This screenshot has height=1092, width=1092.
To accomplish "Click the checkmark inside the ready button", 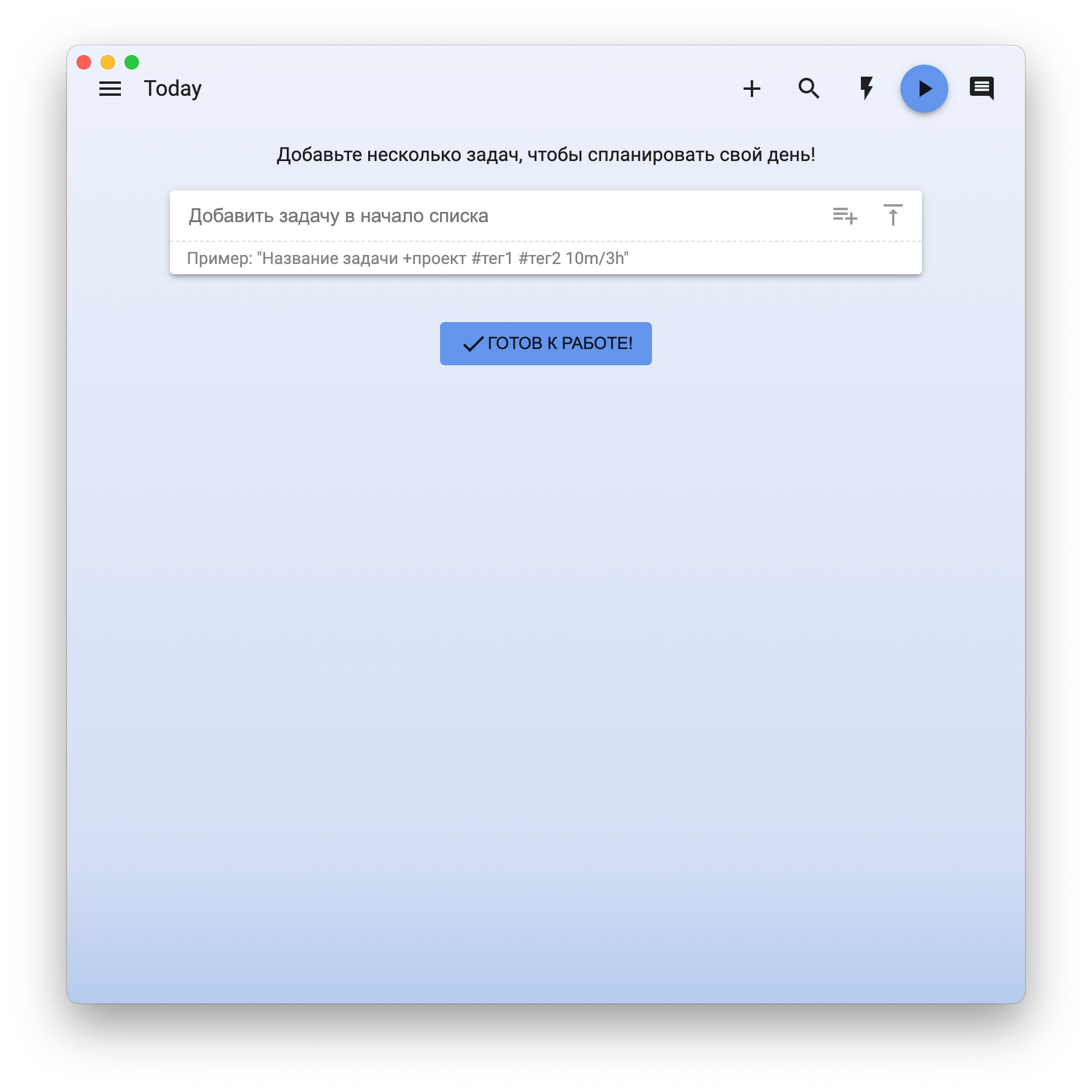I will tap(473, 344).
